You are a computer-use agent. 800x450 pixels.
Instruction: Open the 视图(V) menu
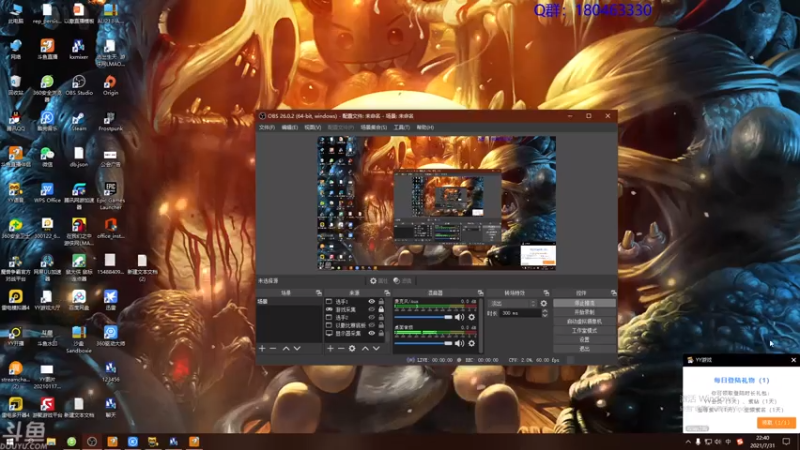[312, 128]
